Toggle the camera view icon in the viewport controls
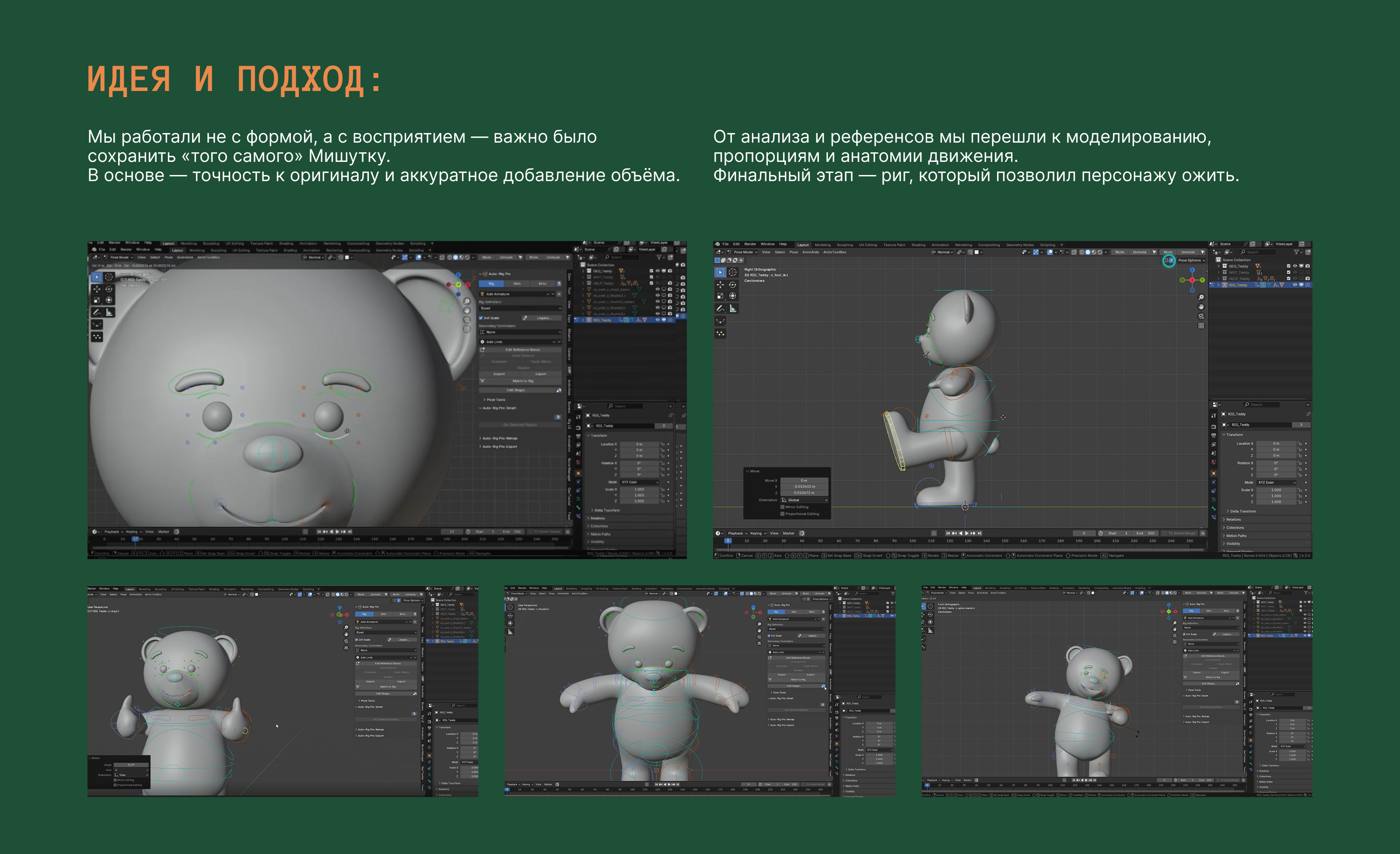This screenshot has width=1400, height=854. click(x=1201, y=316)
